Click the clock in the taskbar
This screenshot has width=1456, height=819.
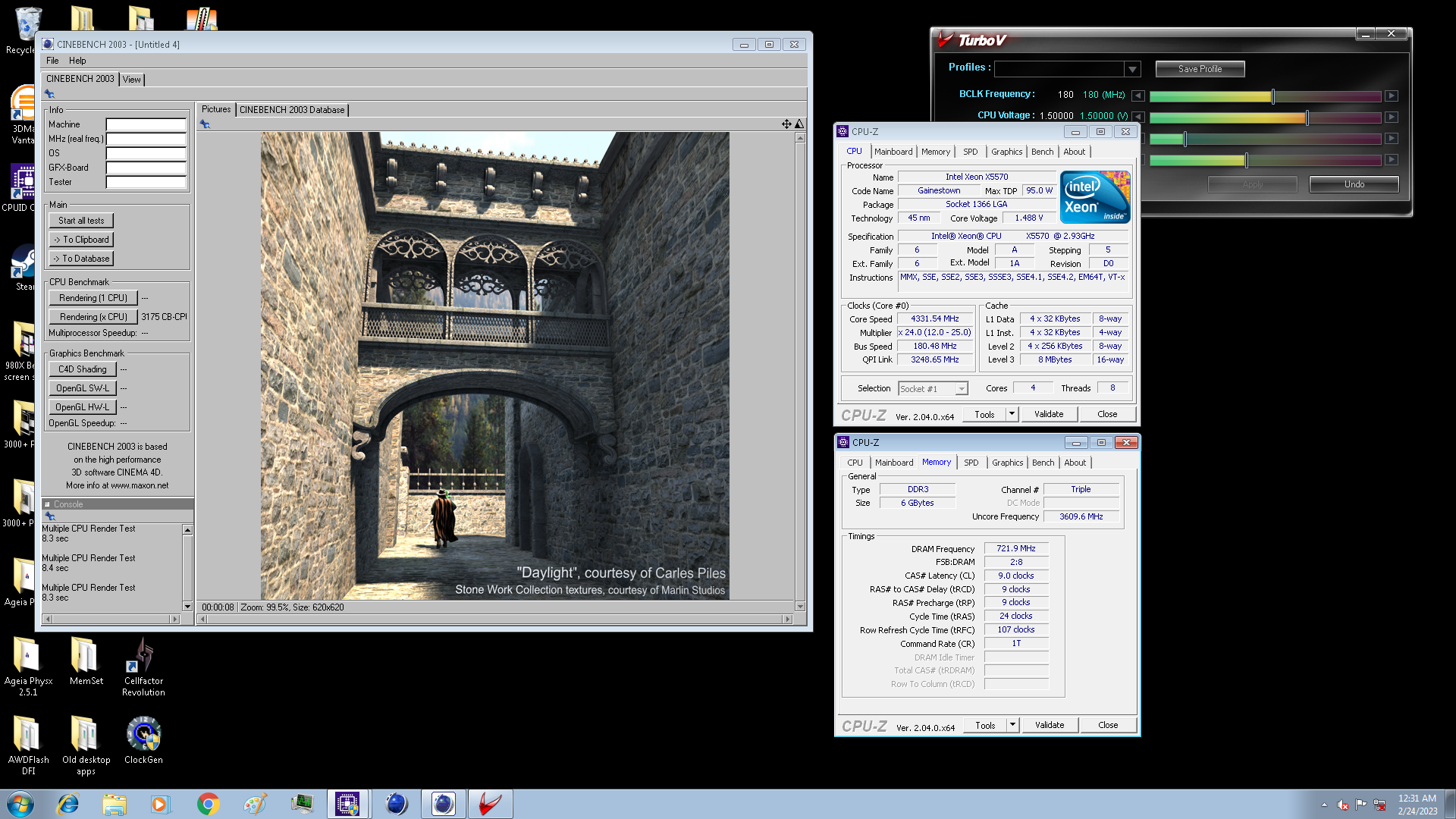1417,805
